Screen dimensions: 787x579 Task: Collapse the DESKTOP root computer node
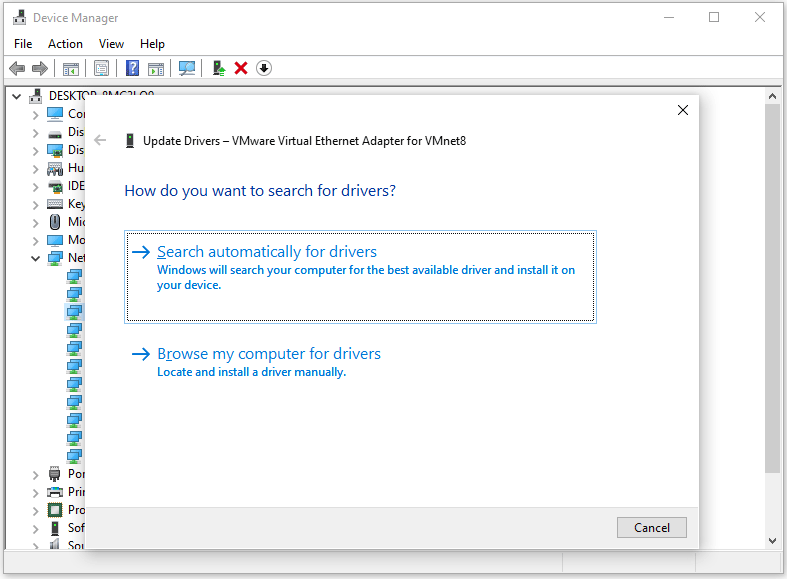tap(18, 96)
